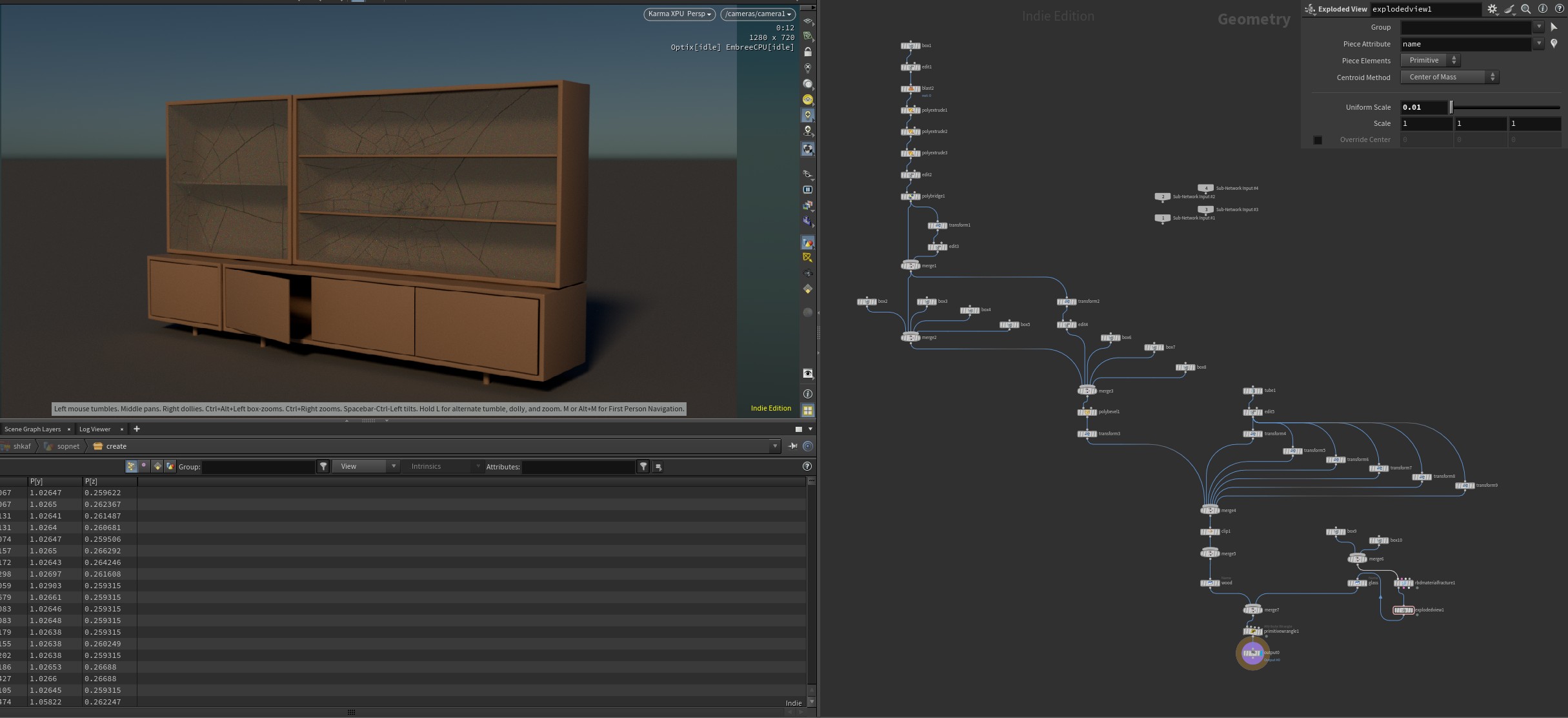
Task: Toggle the viewport display eye icon
Action: click(808, 374)
